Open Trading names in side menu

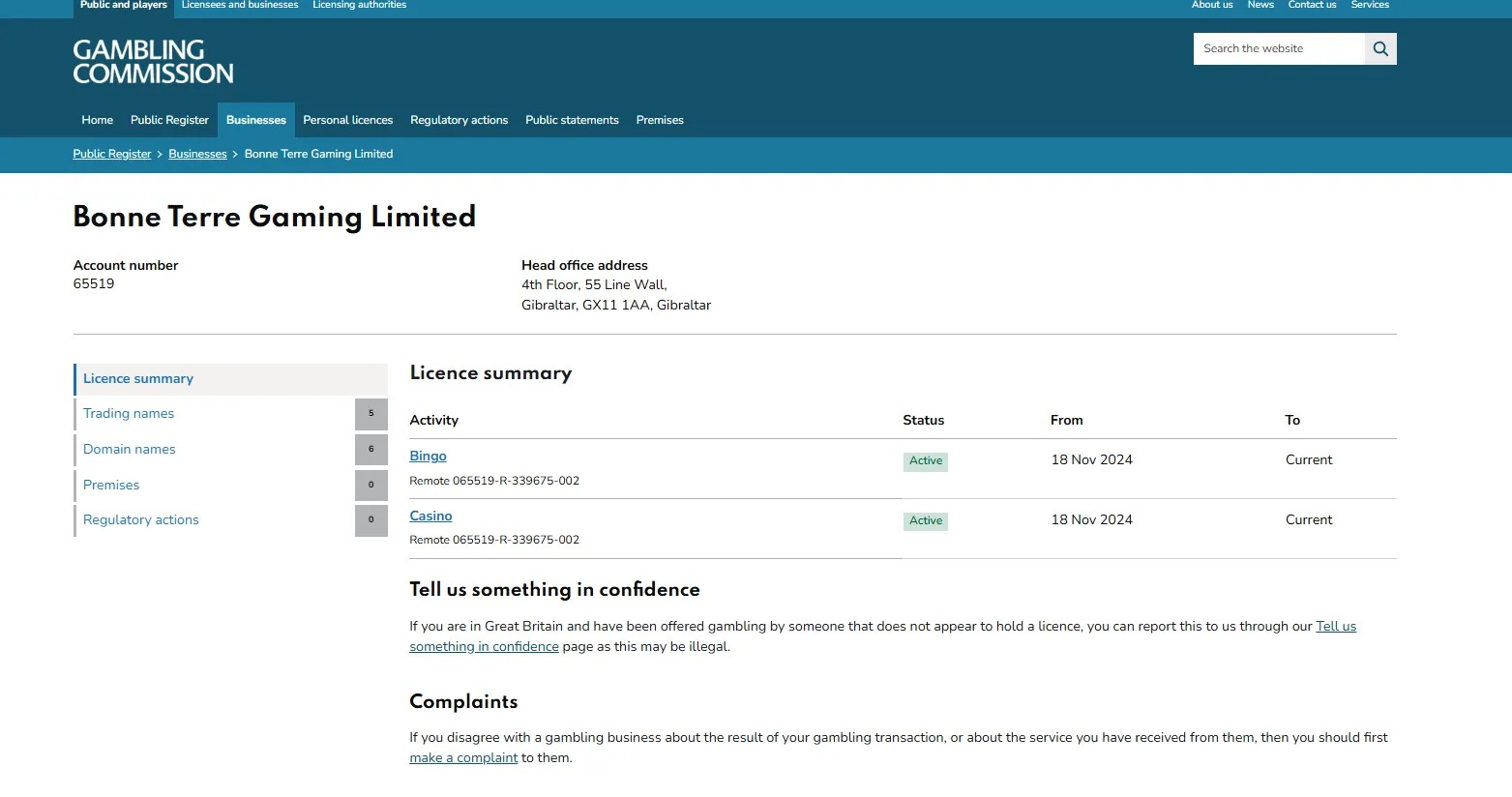(x=129, y=414)
